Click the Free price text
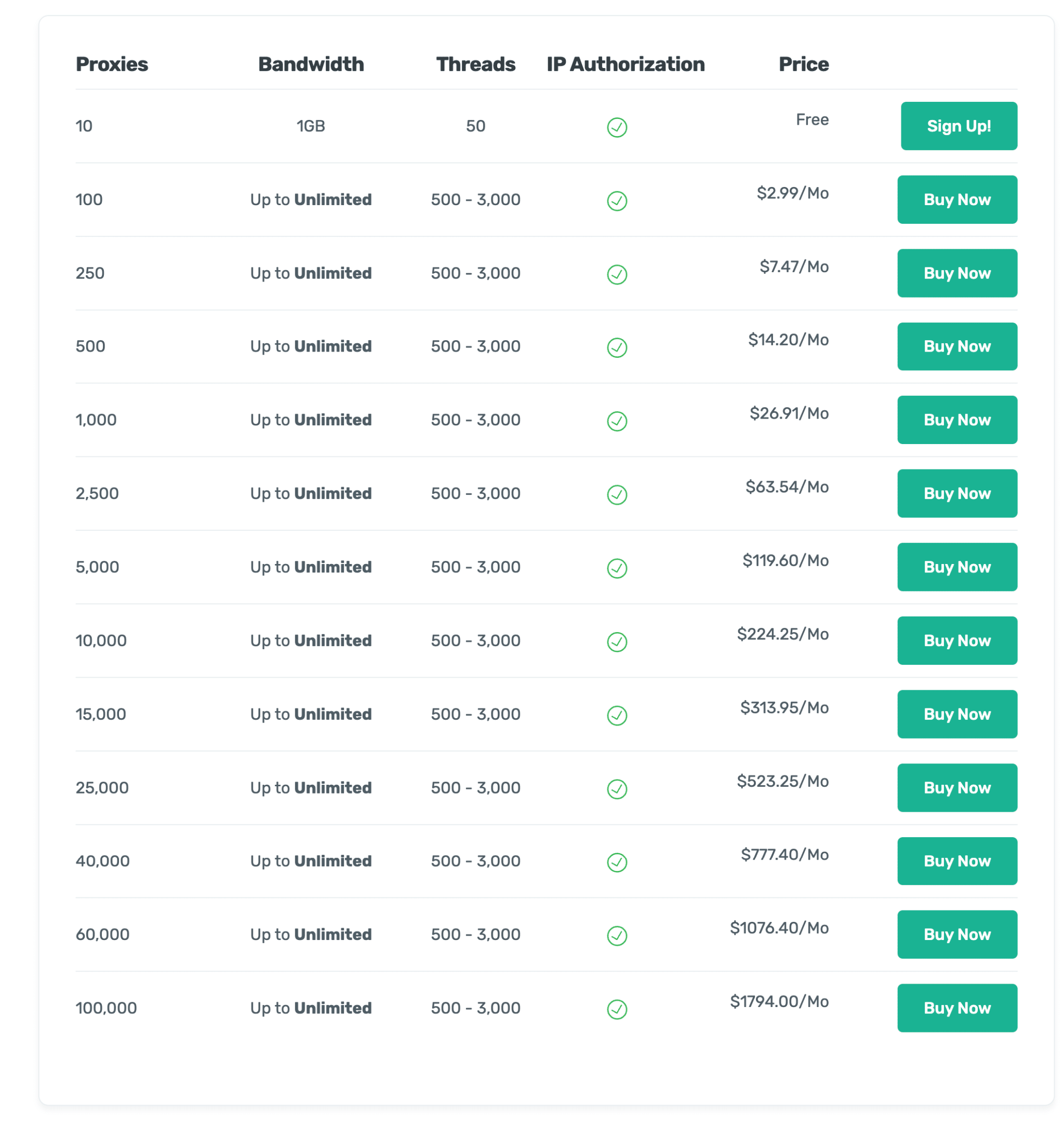 812,119
